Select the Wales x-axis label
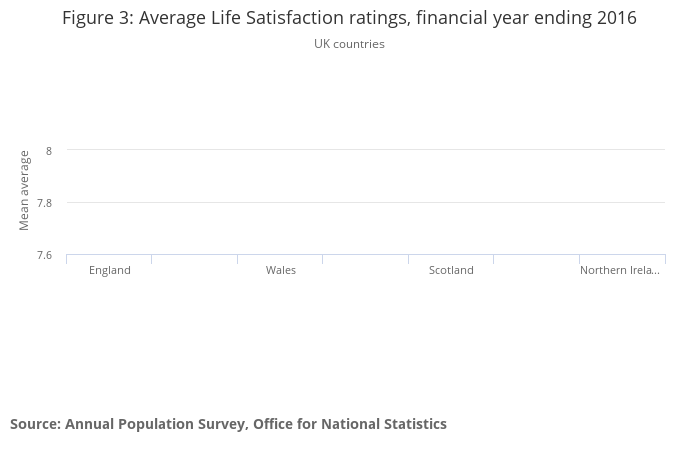This screenshot has width=700, height=451. [281, 270]
